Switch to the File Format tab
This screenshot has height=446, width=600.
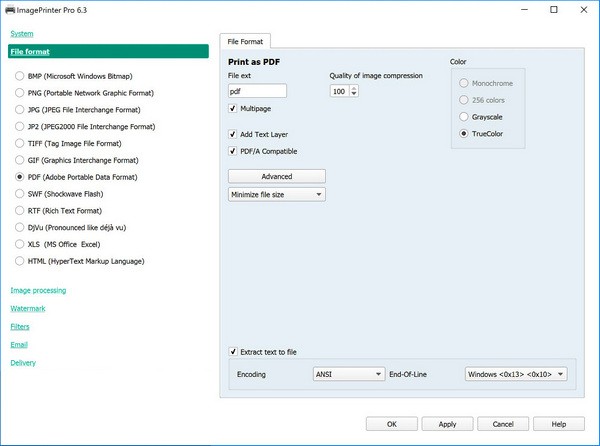(x=246, y=42)
